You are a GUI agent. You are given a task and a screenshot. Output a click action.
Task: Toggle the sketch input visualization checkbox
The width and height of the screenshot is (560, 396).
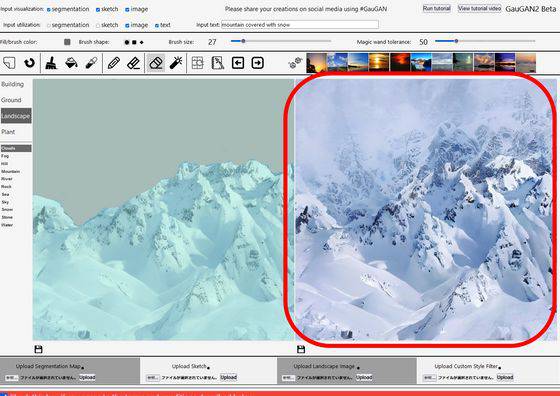(x=98, y=10)
